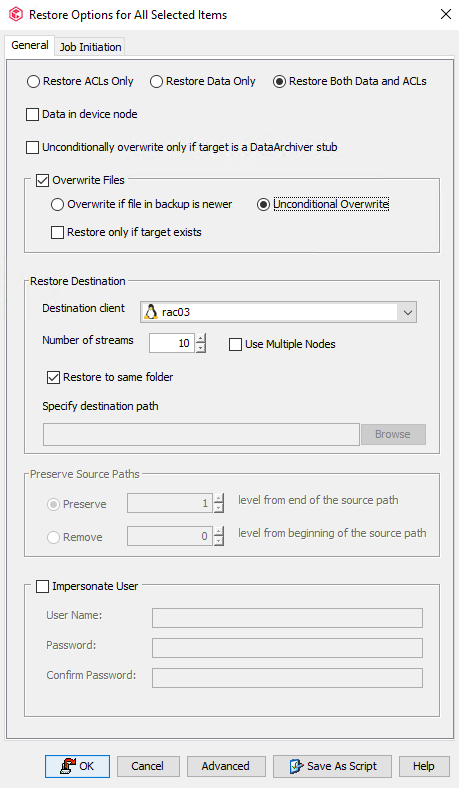
Task: Click the Cancel button
Action: pos(148,766)
